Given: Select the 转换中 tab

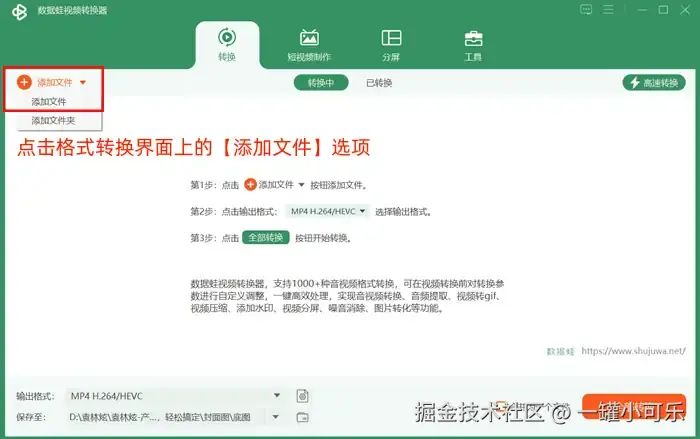Looking at the screenshot, I should [x=321, y=83].
